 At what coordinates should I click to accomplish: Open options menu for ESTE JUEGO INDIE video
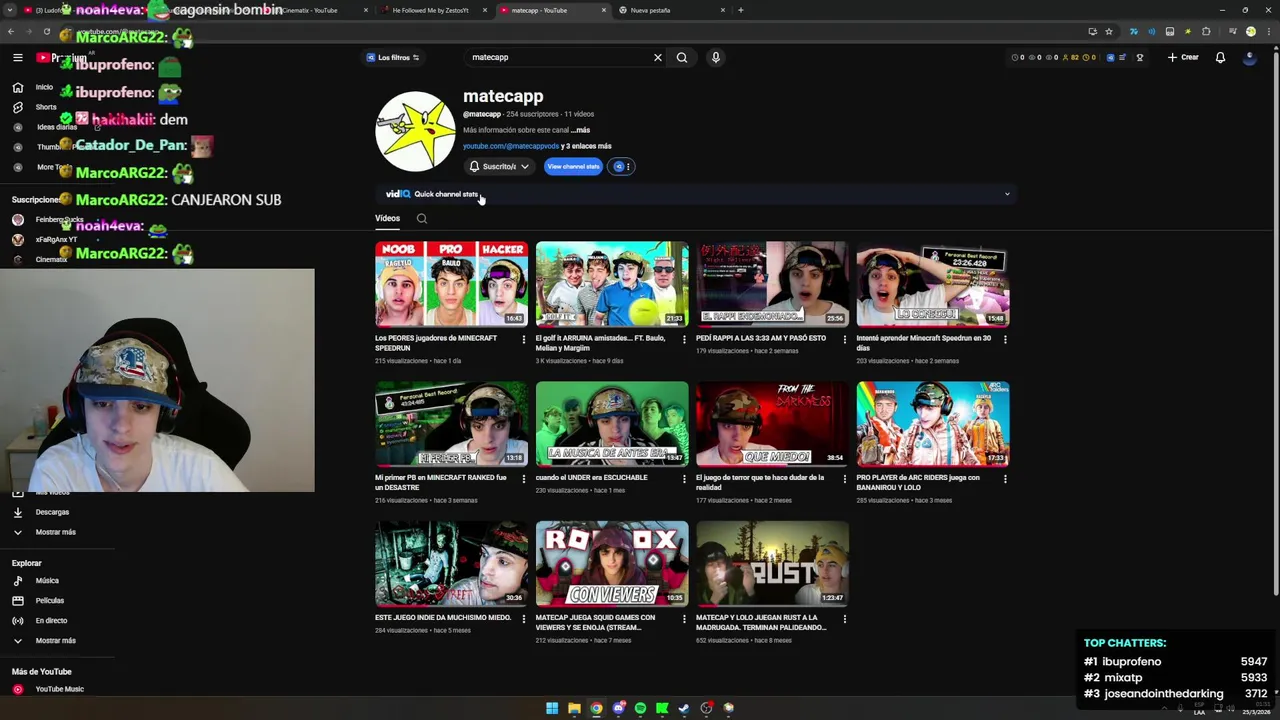pyautogui.click(x=523, y=619)
